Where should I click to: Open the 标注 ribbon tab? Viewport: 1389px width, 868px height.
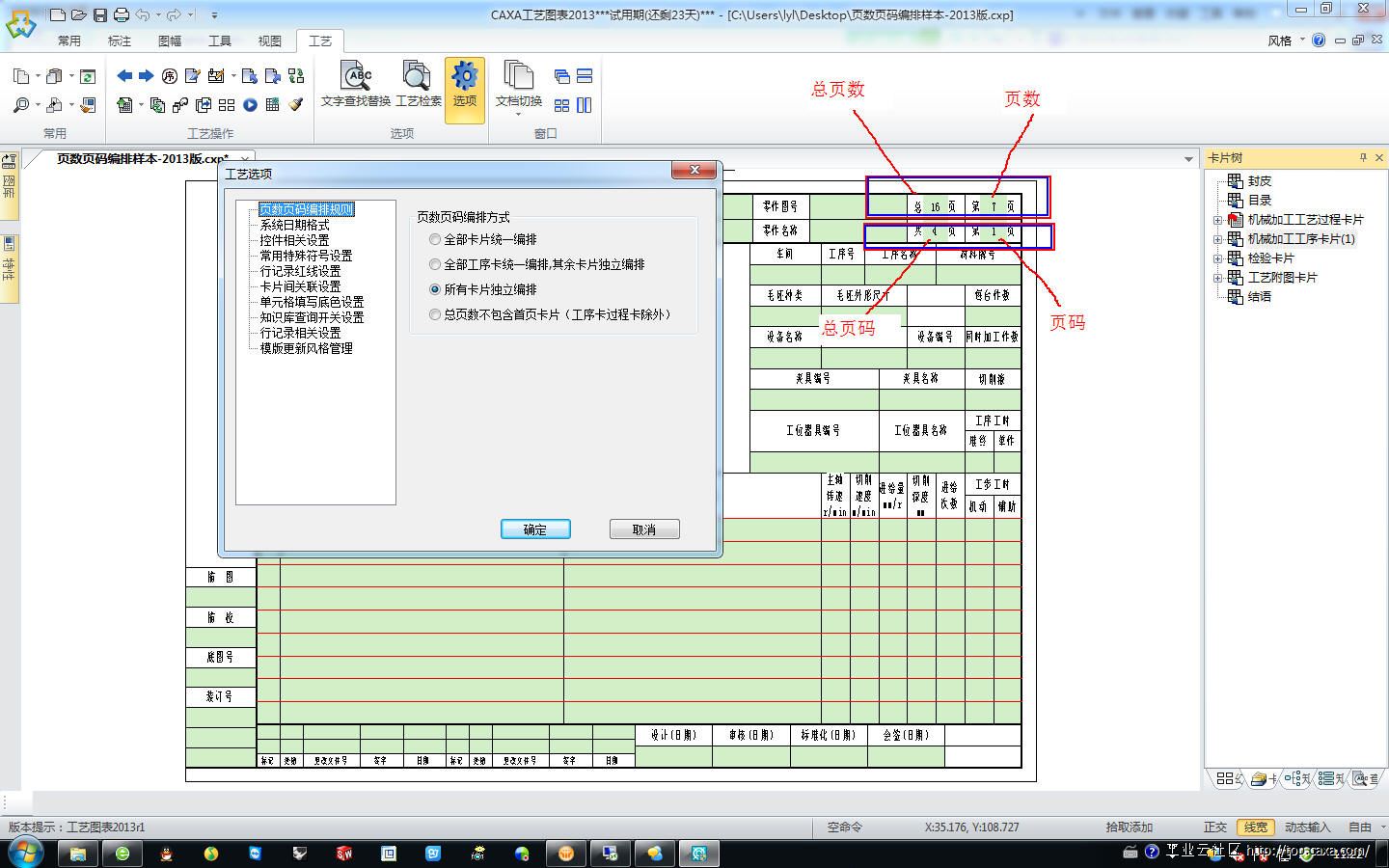point(120,41)
